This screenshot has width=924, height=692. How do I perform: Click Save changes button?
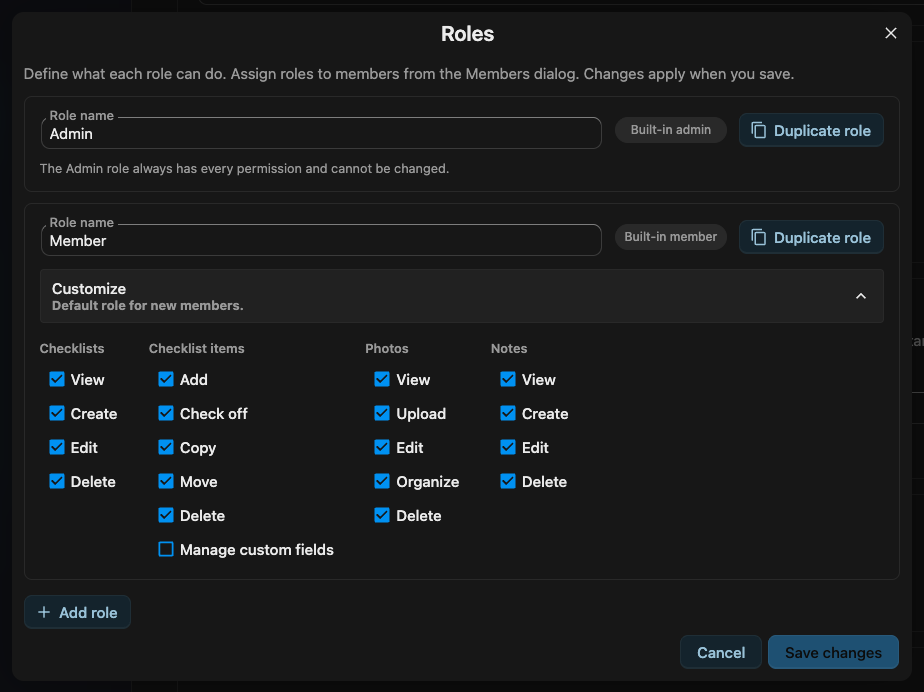[x=833, y=652]
